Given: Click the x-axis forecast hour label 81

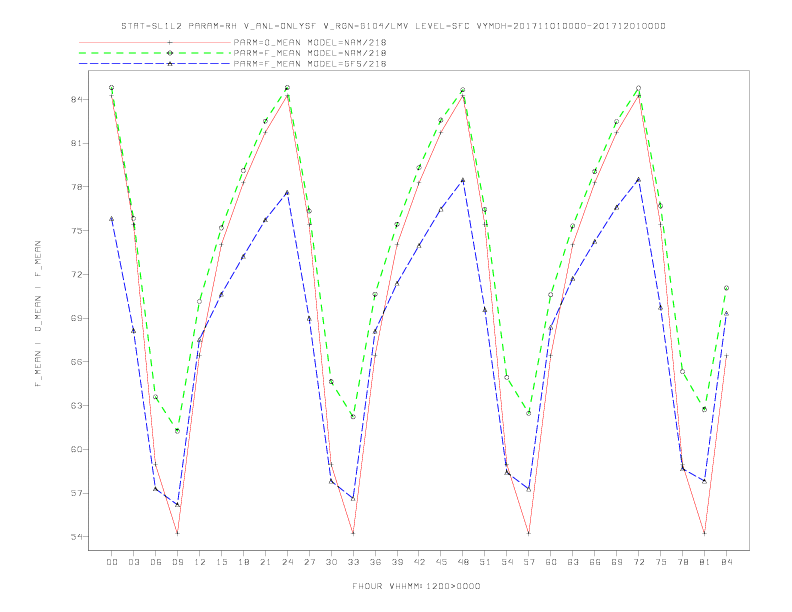Looking at the screenshot, I should (705, 562).
